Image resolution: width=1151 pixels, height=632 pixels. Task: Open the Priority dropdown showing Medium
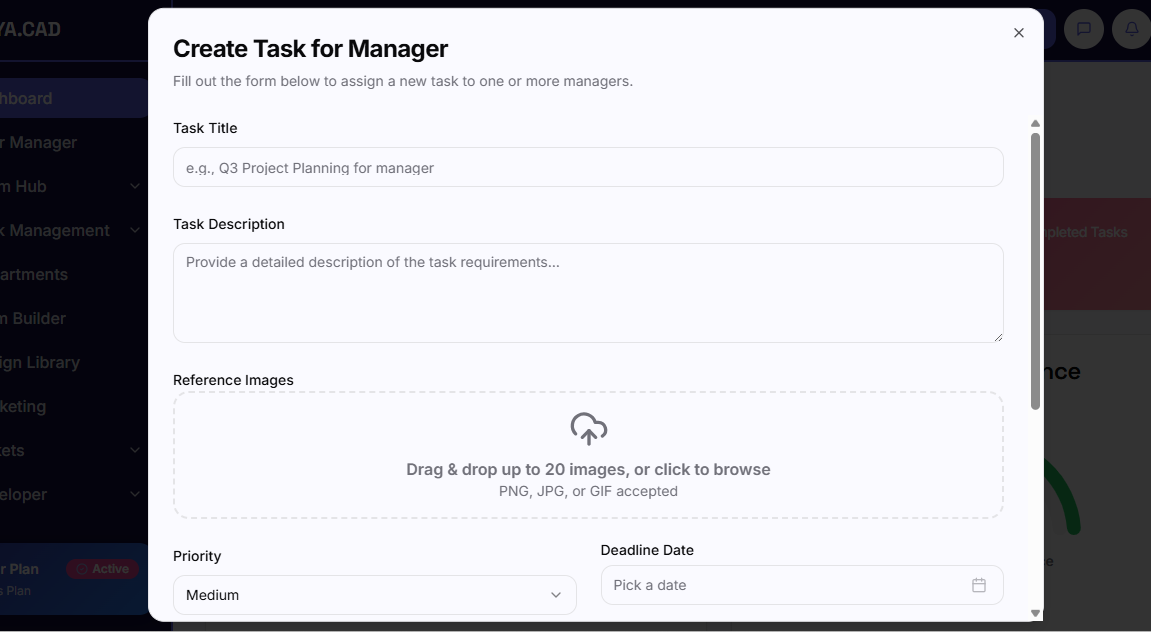pyautogui.click(x=374, y=595)
